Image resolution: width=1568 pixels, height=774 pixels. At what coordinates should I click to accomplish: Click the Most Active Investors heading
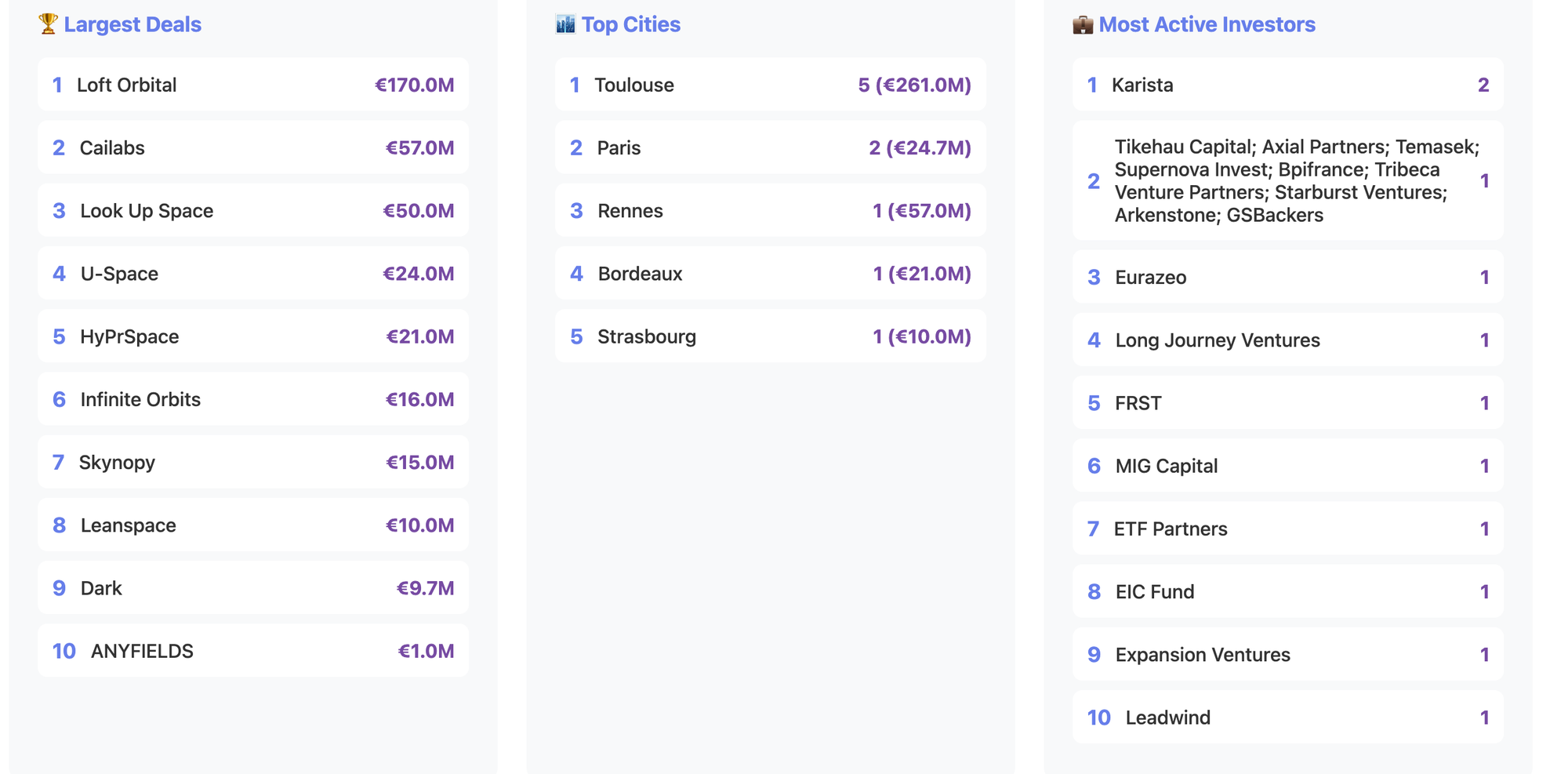pos(1207,24)
